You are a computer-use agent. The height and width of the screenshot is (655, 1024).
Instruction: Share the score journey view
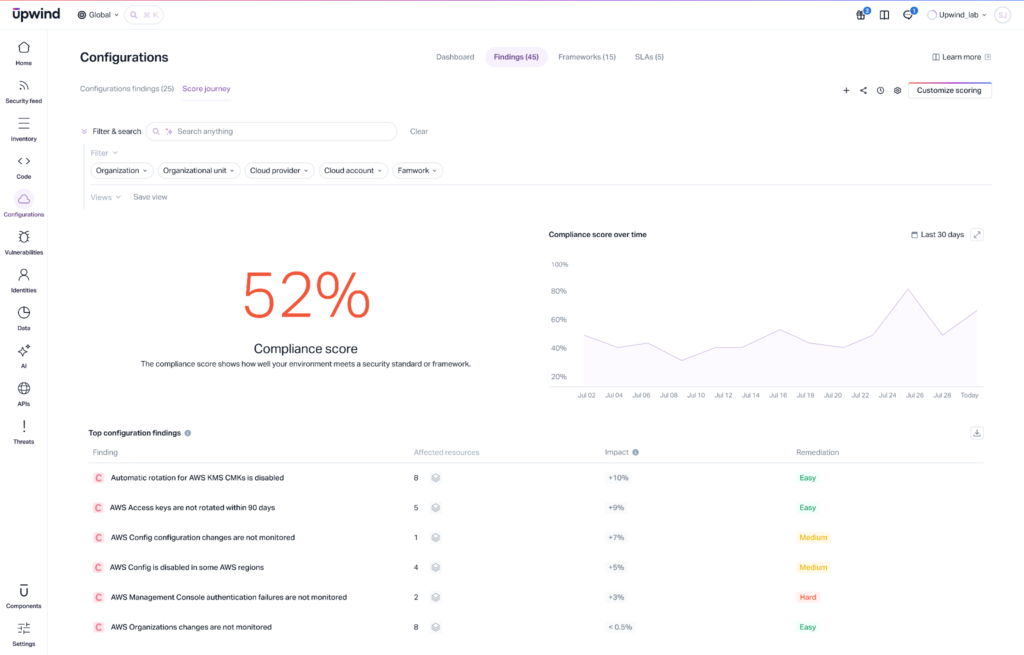point(863,90)
